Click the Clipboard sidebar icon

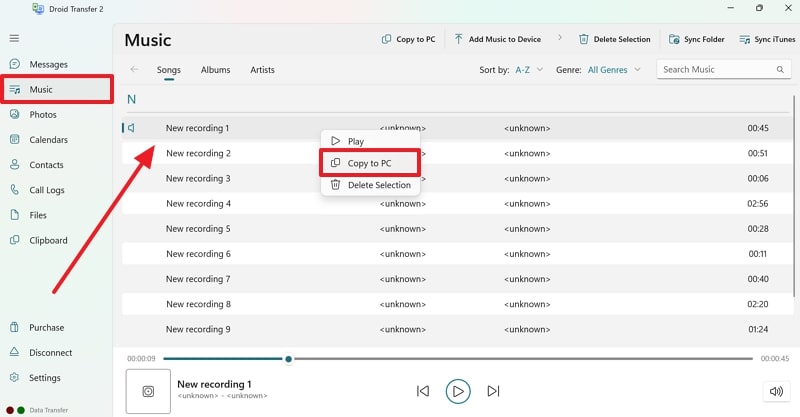[15, 239]
